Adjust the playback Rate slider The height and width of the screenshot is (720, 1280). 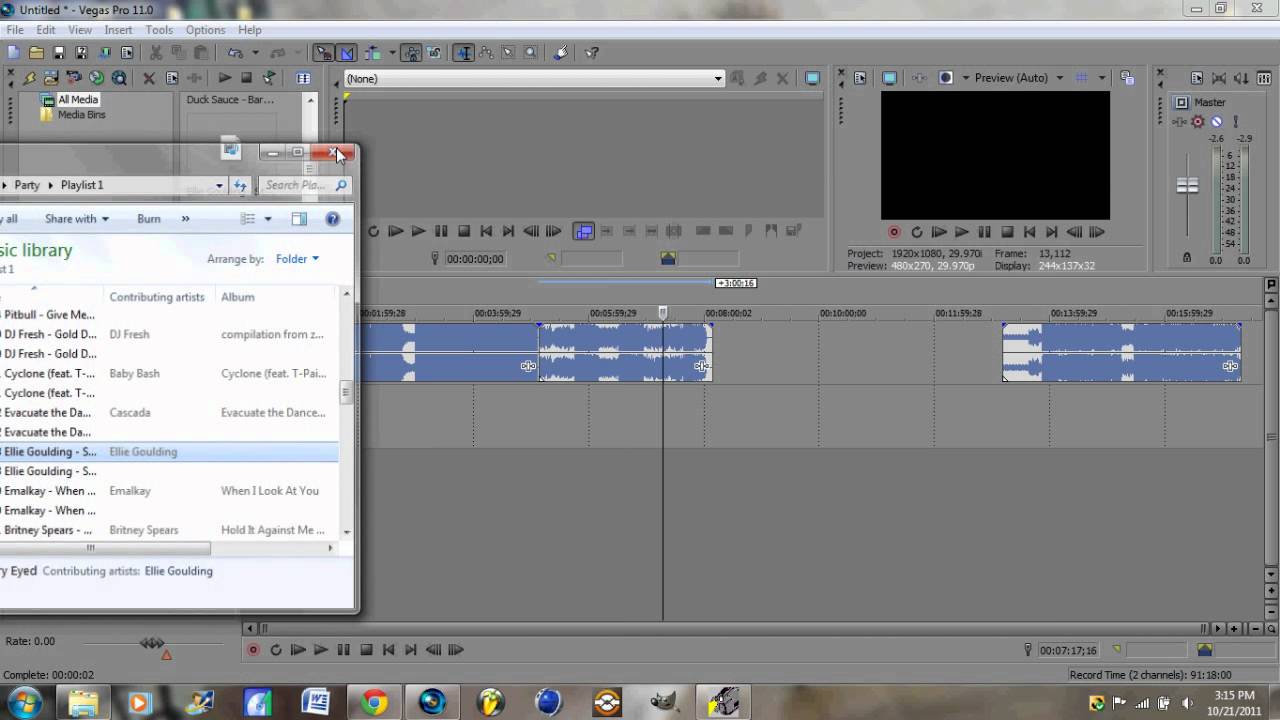point(152,643)
